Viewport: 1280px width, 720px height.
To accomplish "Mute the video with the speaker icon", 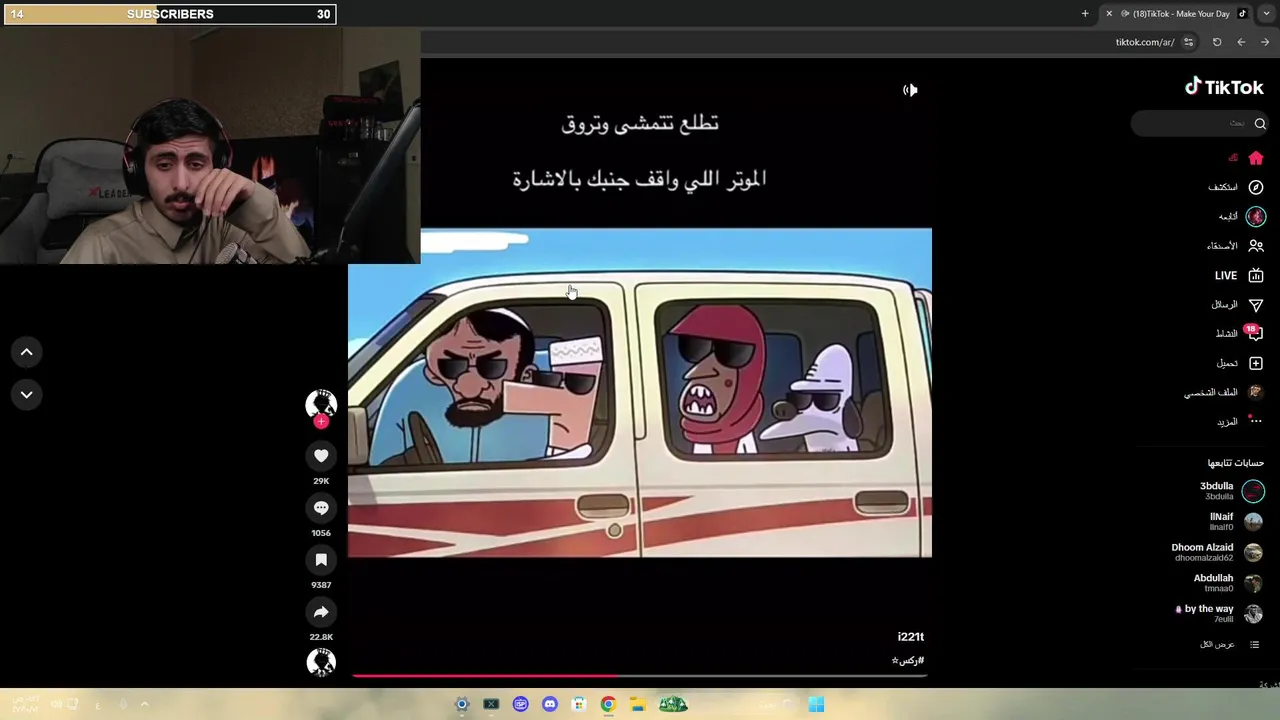I will [x=910, y=90].
